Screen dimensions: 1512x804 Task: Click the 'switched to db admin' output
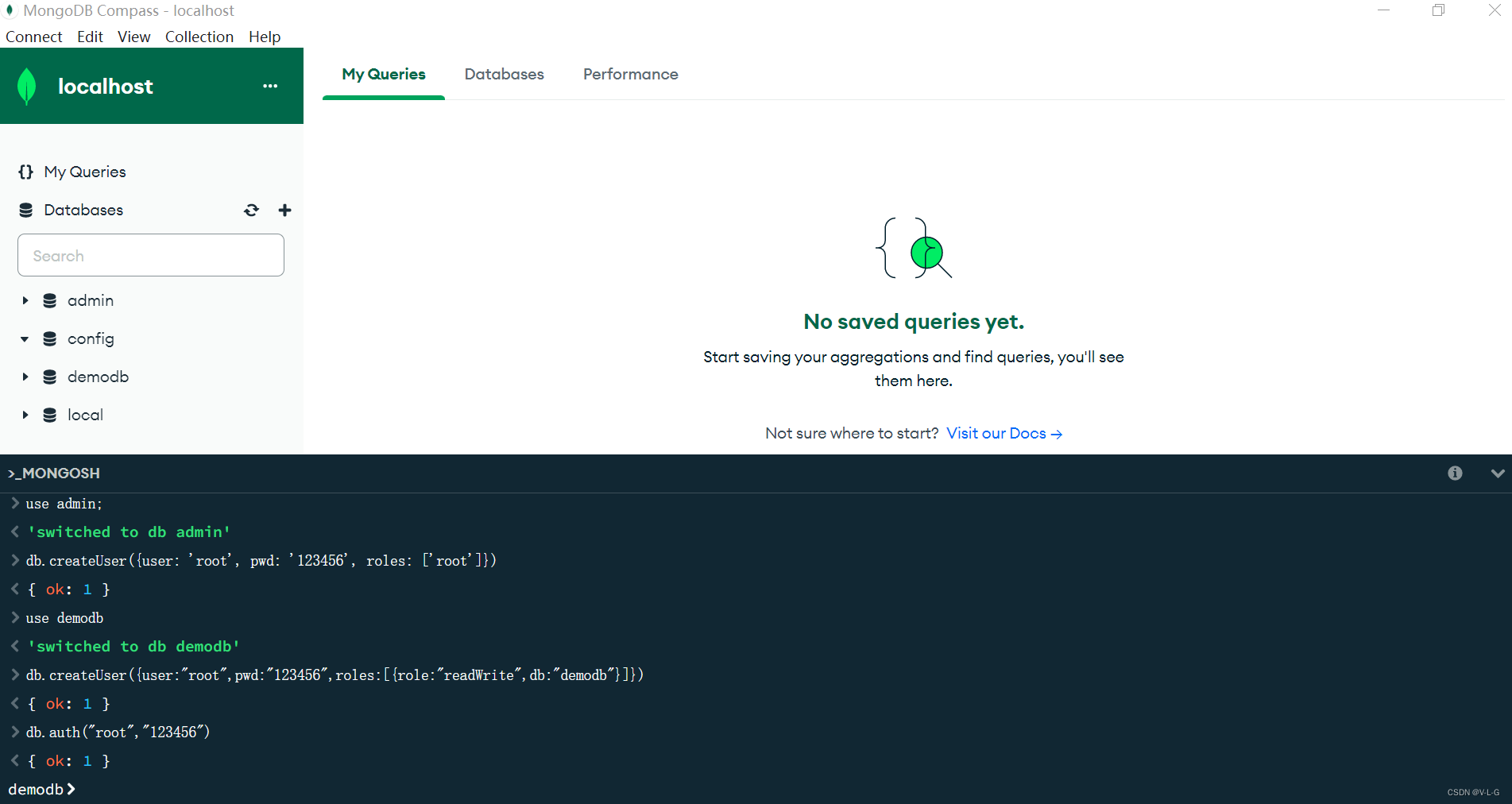[129, 532]
